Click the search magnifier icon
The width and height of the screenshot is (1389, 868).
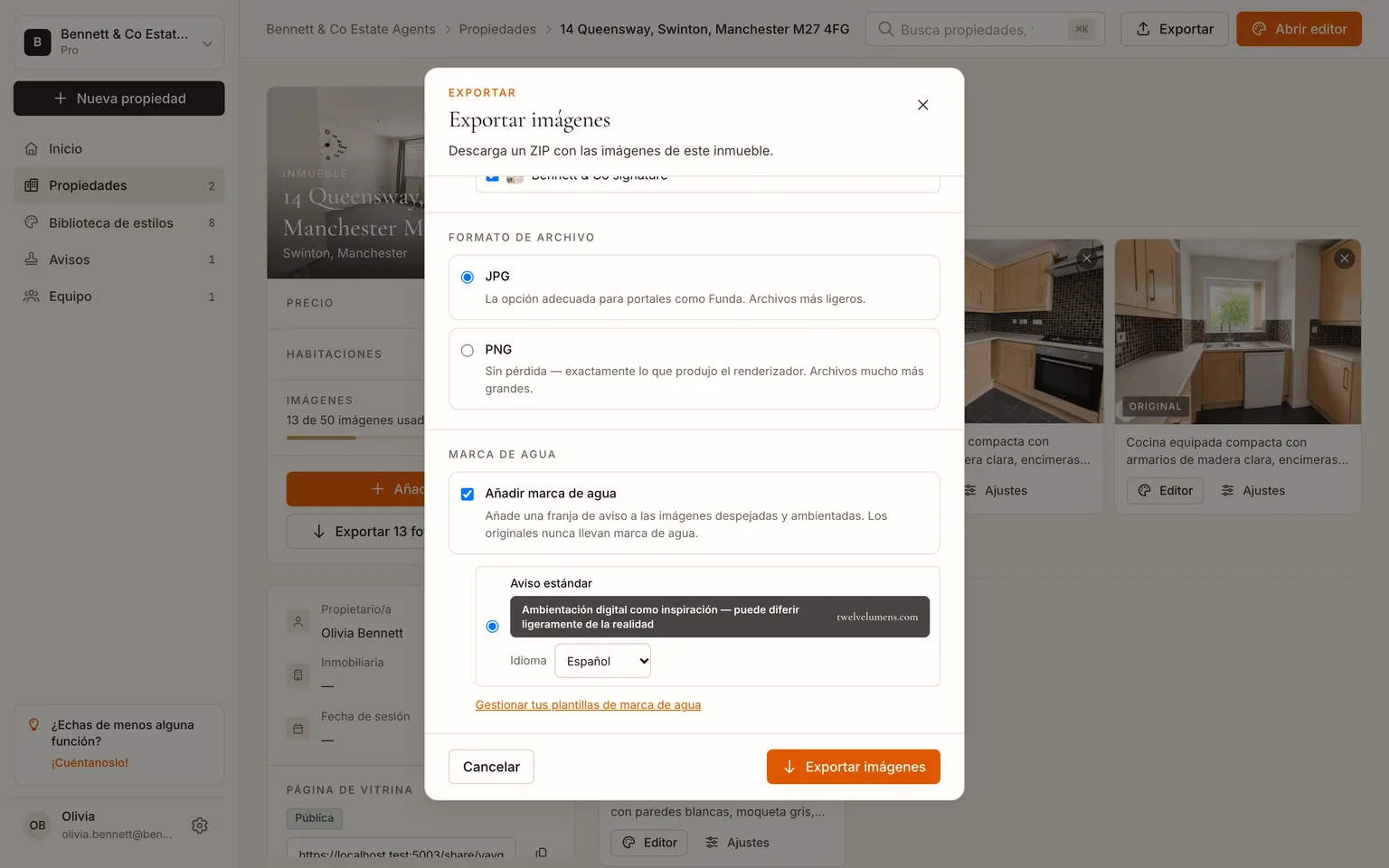coord(886,30)
